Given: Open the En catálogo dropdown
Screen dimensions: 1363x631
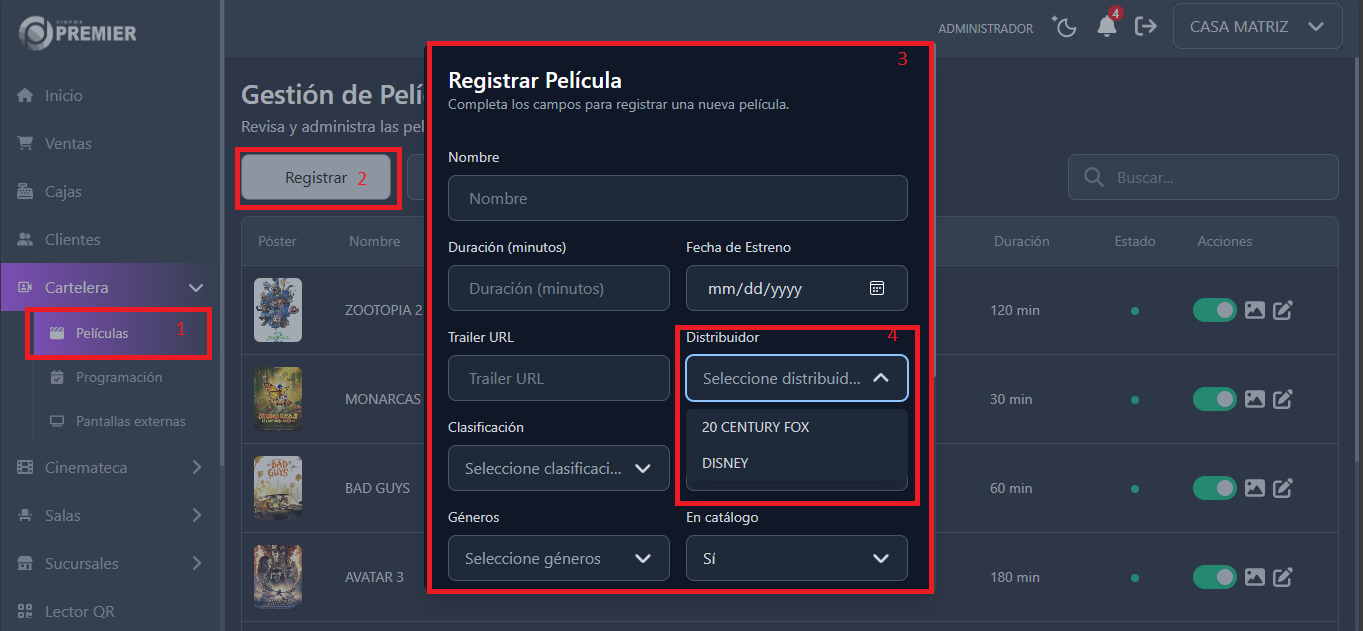Looking at the screenshot, I should coord(796,557).
